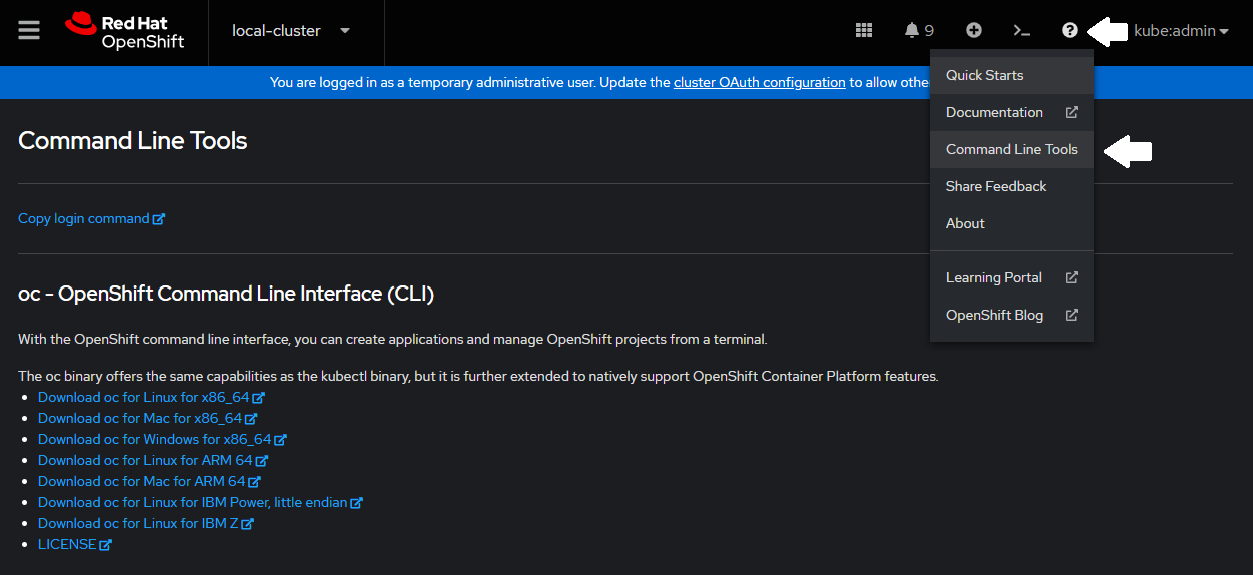1253x575 pixels.
Task: Select Quick Starts from help menu
Action: click(1012, 75)
